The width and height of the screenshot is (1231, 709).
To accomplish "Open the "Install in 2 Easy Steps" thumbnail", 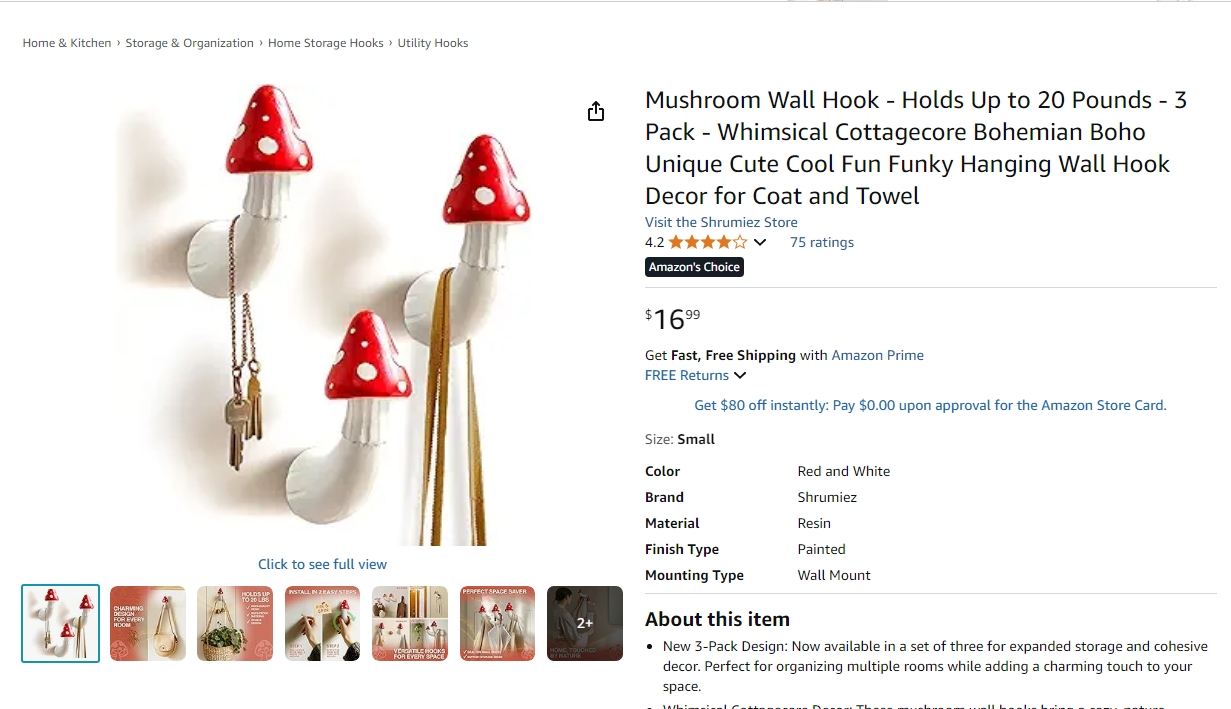I will tap(322, 623).
